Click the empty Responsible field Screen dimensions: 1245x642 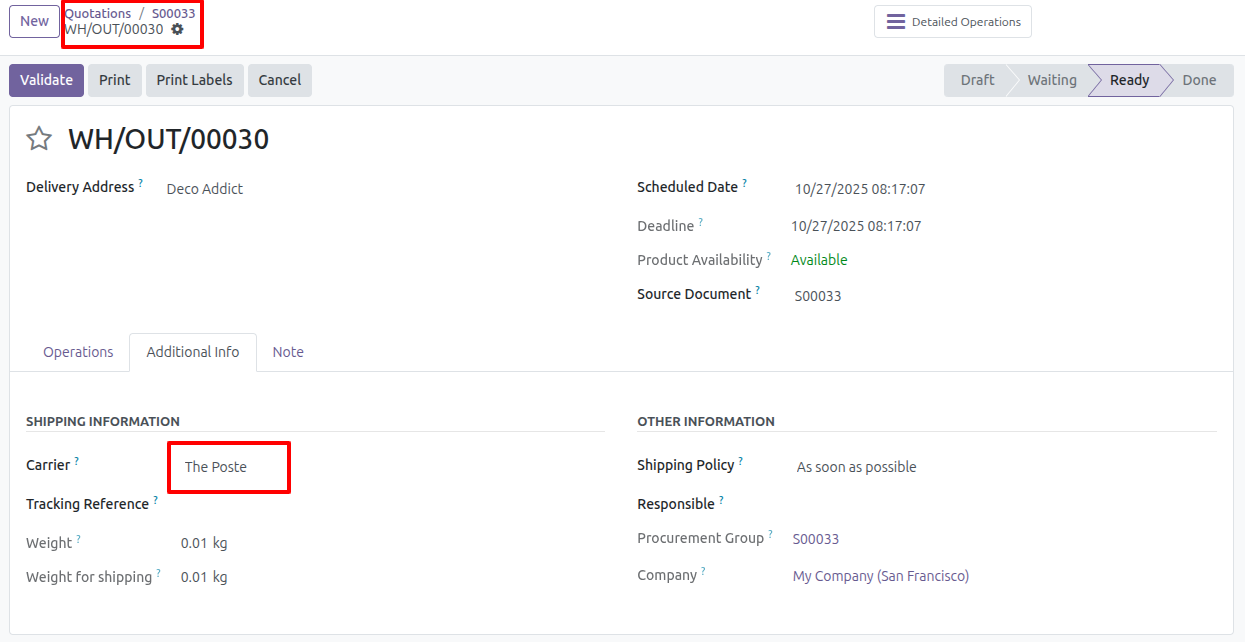pos(1004,504)
